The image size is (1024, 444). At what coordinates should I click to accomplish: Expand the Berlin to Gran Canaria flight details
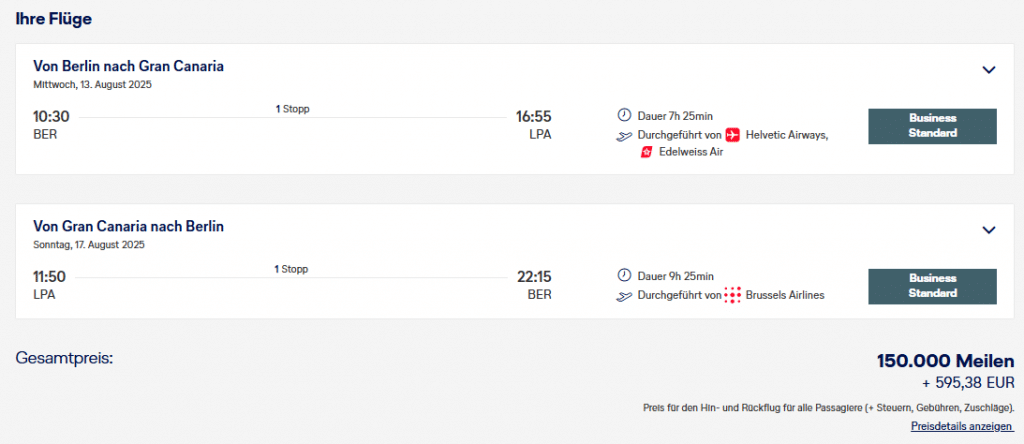pos(989,70)
